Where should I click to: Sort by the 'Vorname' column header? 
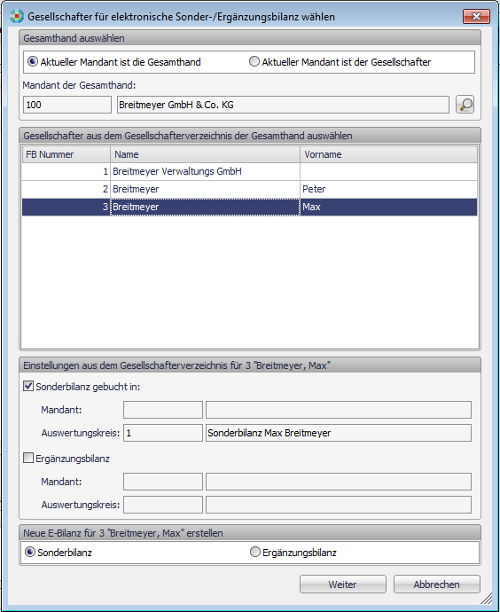coord(389,155)
